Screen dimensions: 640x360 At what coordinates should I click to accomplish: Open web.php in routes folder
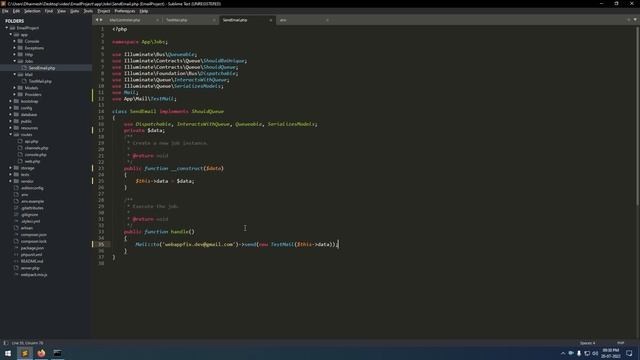click(32, 161)
